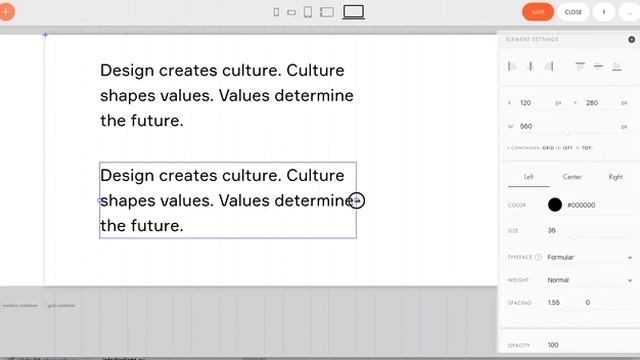Screen dimensions: 640x360
Task: Open the black color swatch picker
Action: click(555, 205)
